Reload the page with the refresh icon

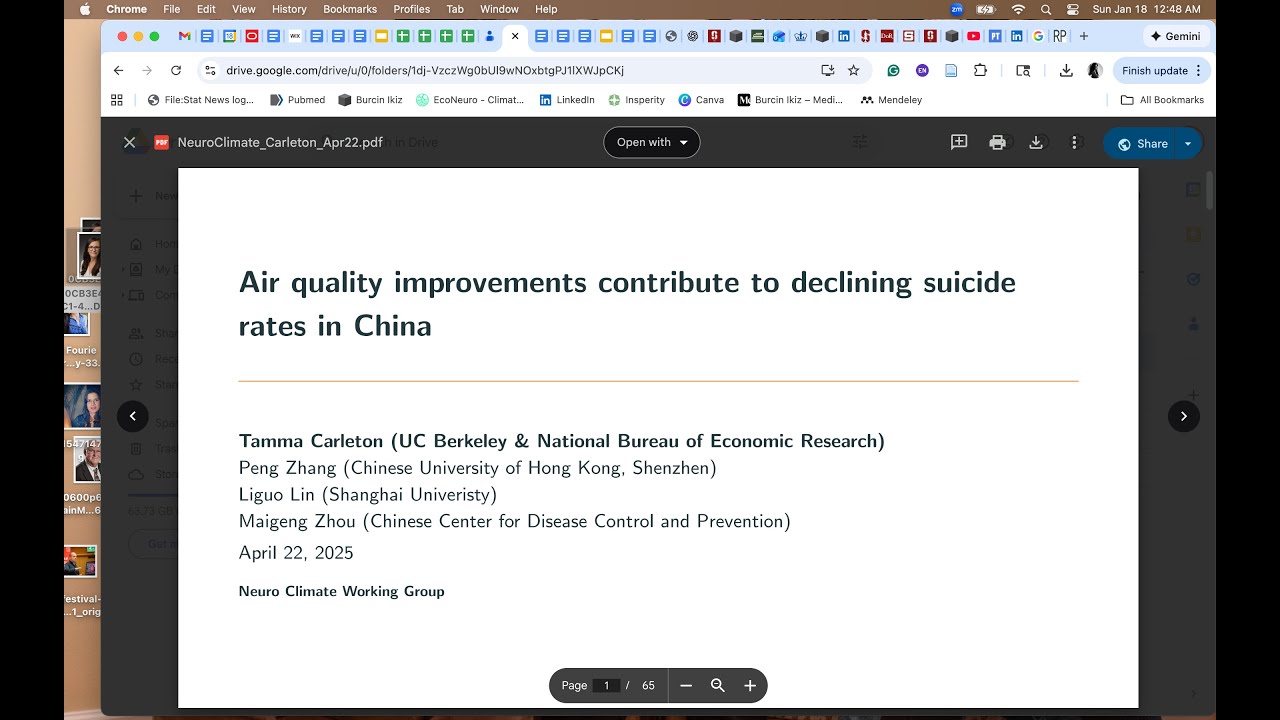click(176, 71)
